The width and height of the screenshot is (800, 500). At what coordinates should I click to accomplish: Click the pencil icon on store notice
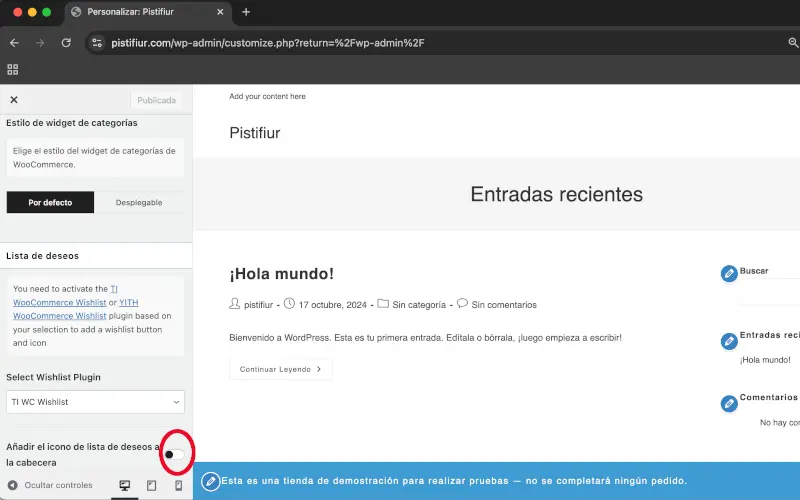(x=210, y=481)
